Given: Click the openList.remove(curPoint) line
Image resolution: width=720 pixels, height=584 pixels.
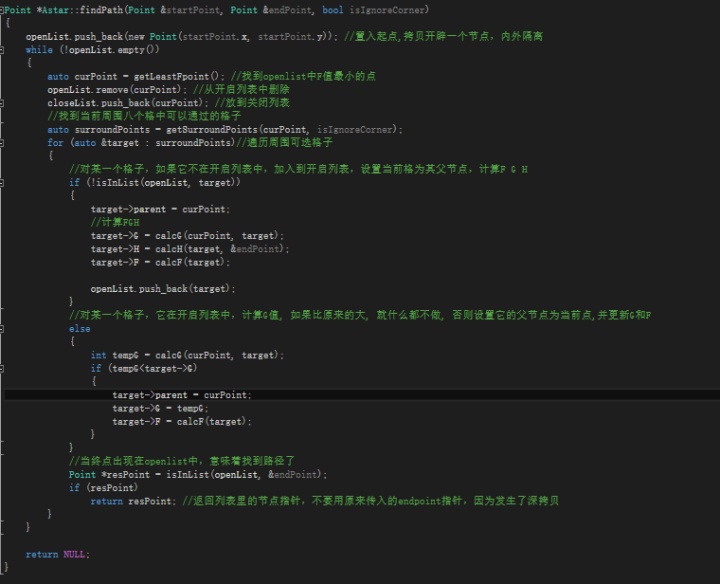Looking at the screenshot, I should [x=117, y=90].
